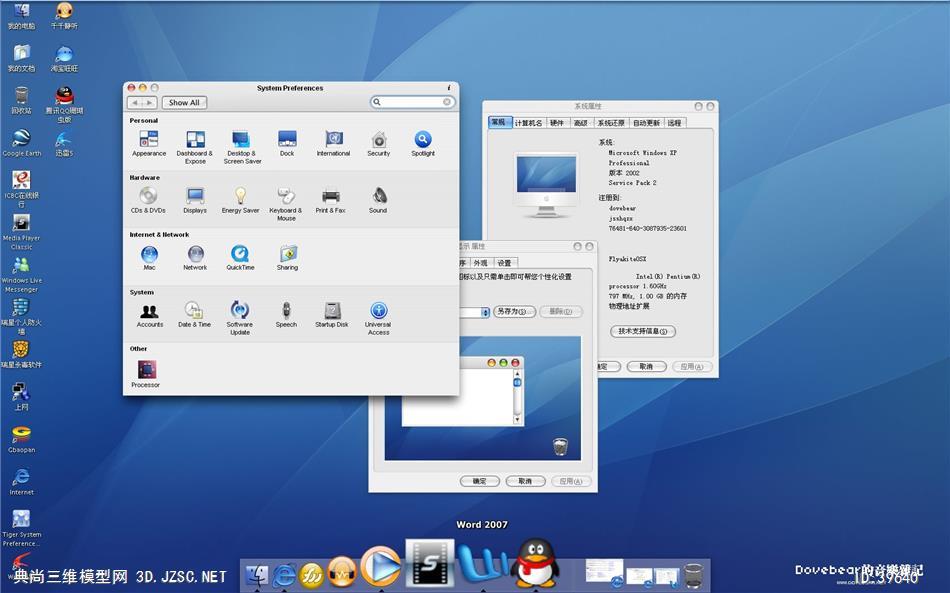
Task: Open Software Update pane
Action: pyautogui.click(x=240, y=319)
